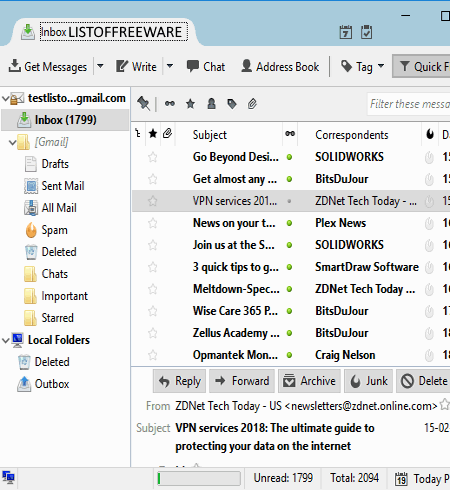This screenshot has width=450, height=490.
Task: Archive the selected message
Action: click(x=309, y=381)
